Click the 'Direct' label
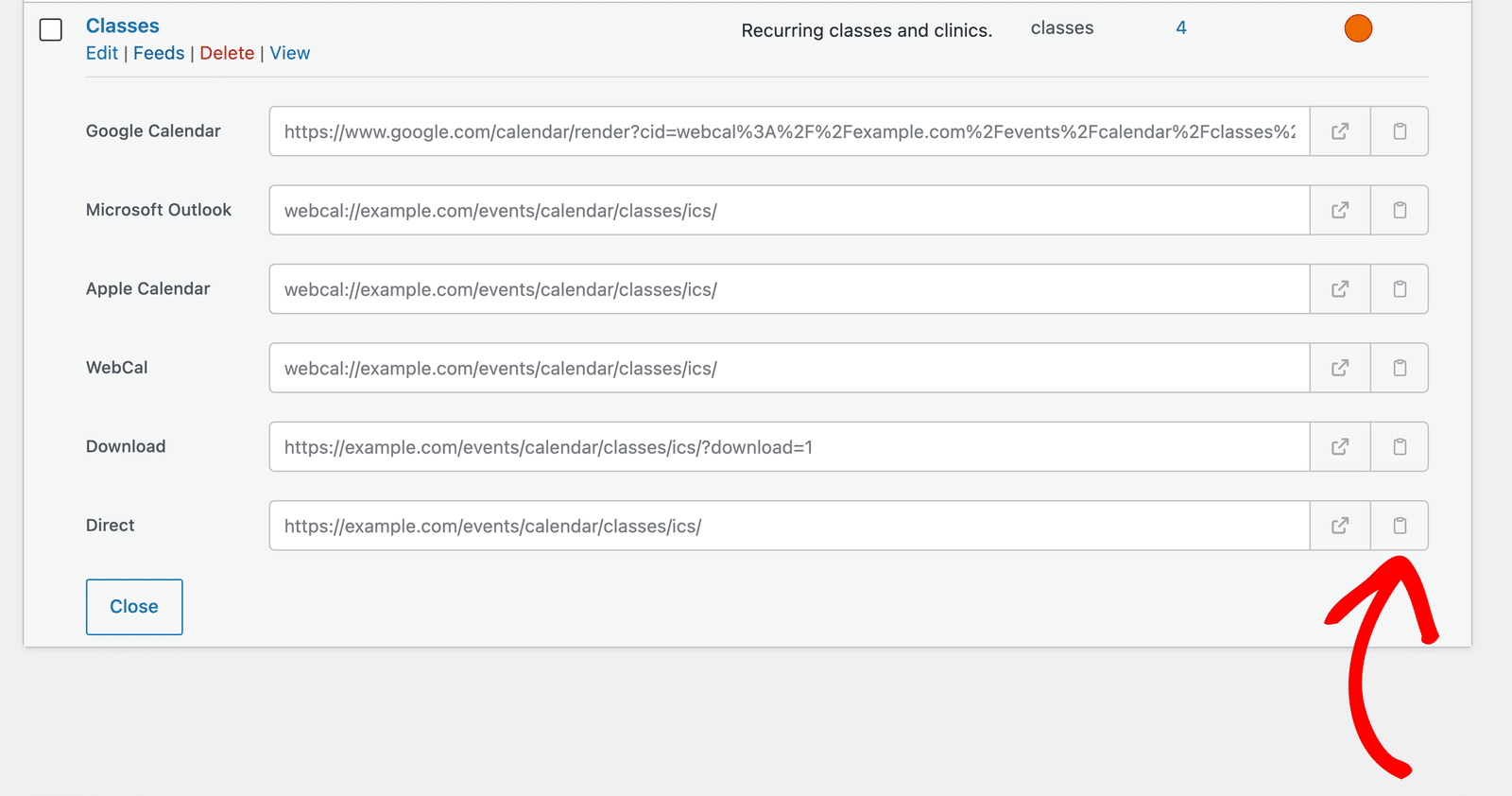Viewport: 1512px width, 796px height. click(111, 525)
